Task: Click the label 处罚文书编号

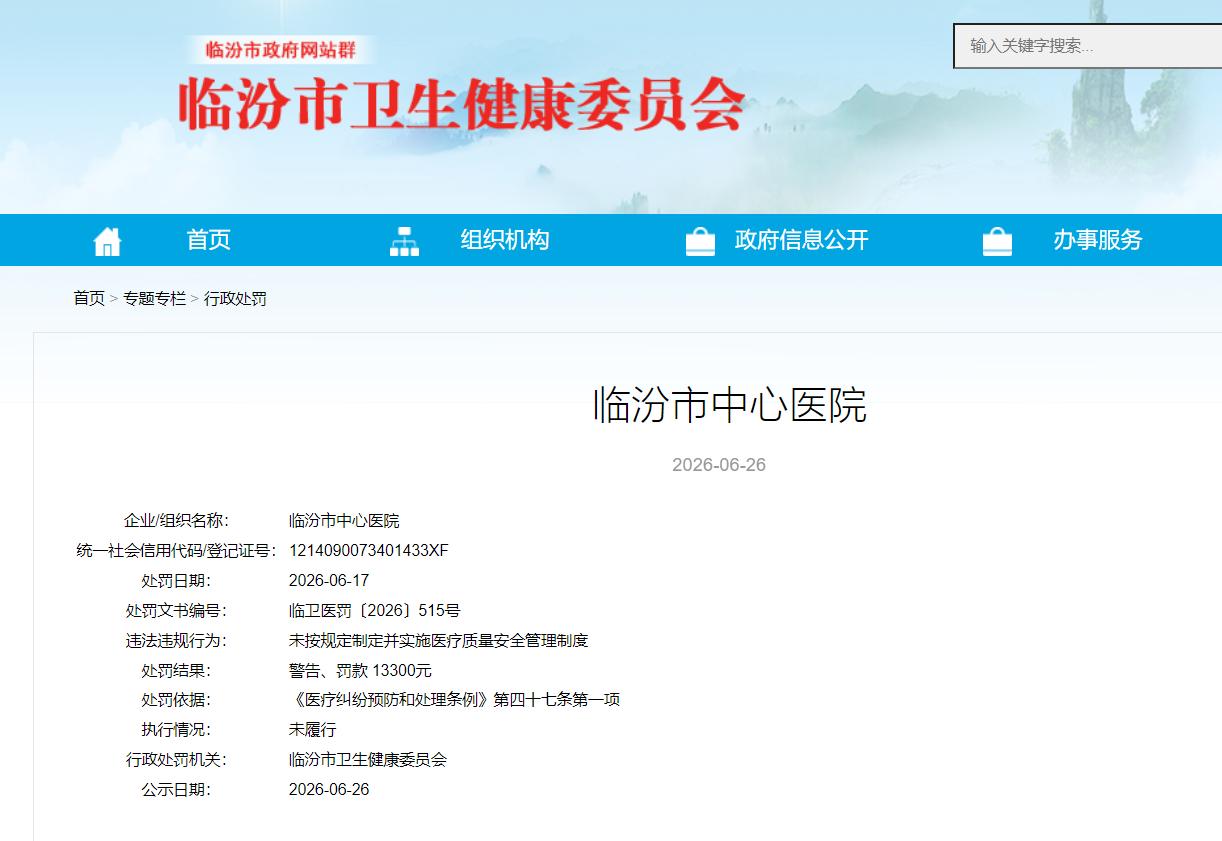Action: pos(176,611)
